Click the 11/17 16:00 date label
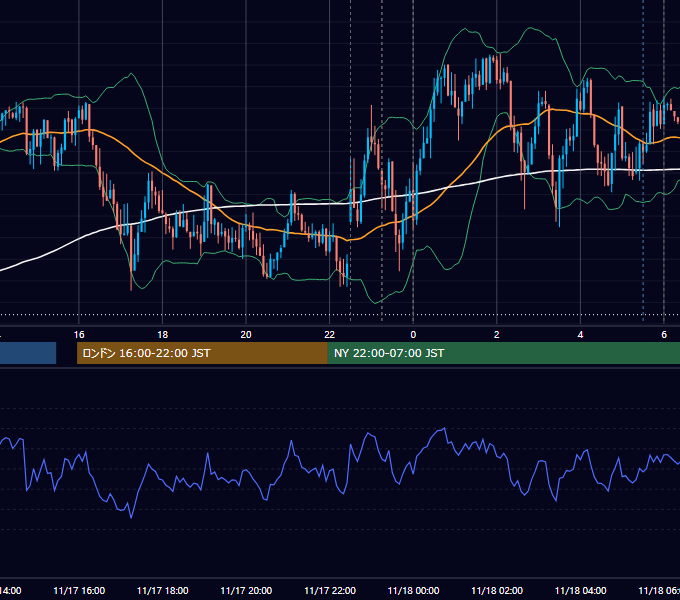680x600 pixels. 79,590
